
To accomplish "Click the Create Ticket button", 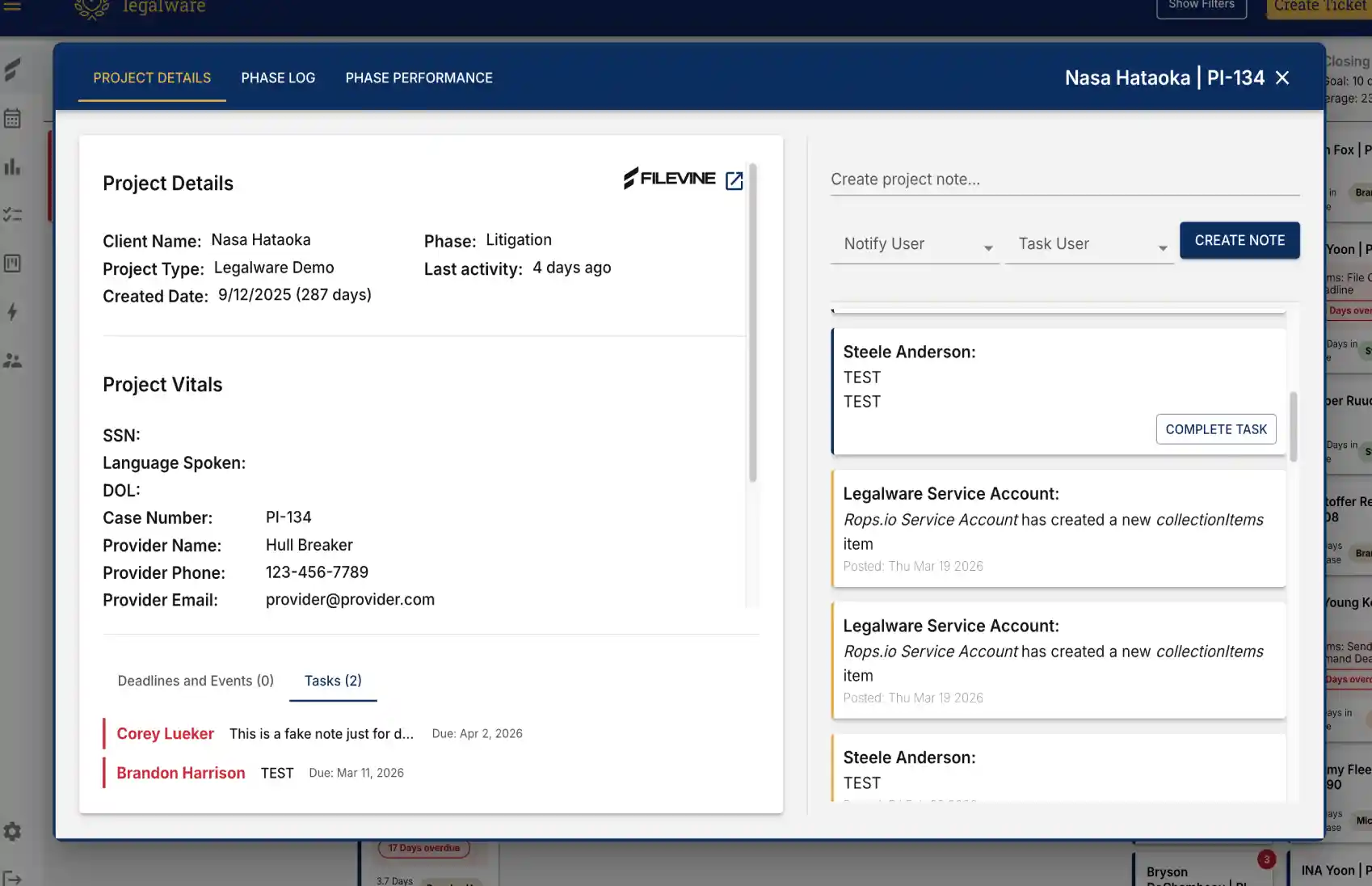I will point(1319,6).
